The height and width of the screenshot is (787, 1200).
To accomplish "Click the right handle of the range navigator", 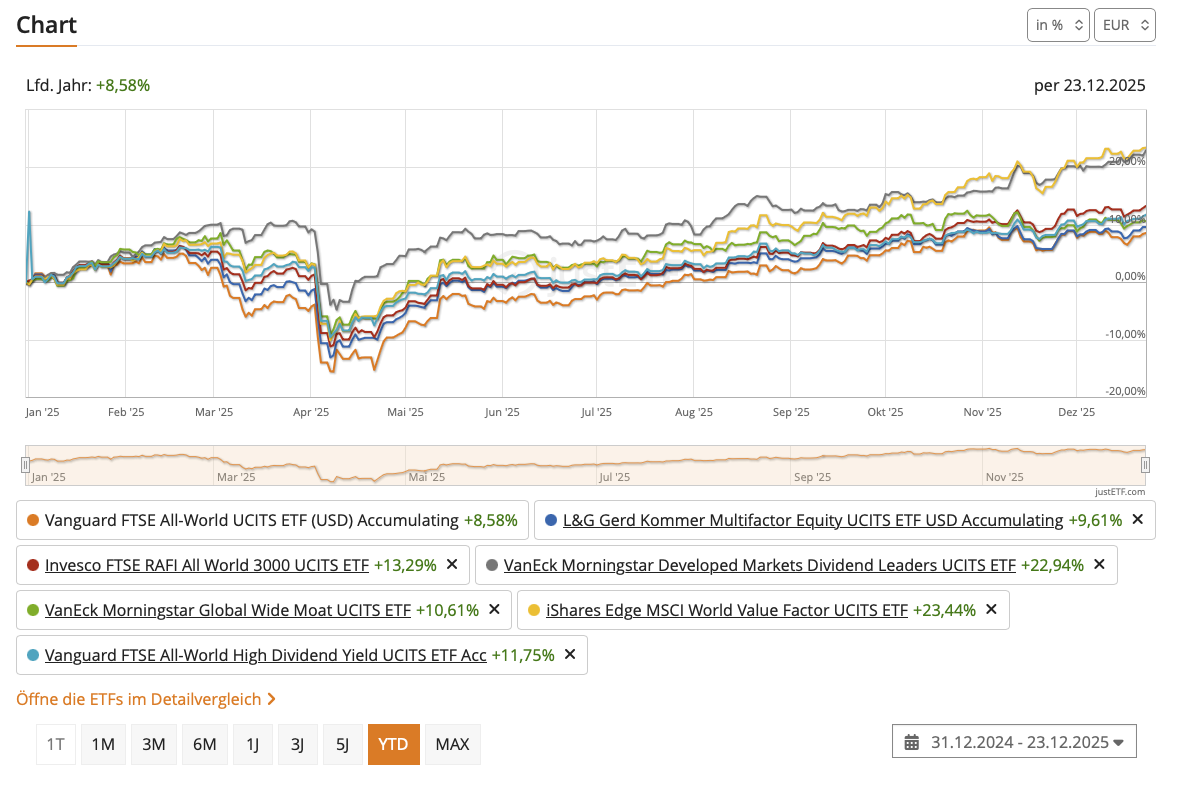I will 1146,464.
